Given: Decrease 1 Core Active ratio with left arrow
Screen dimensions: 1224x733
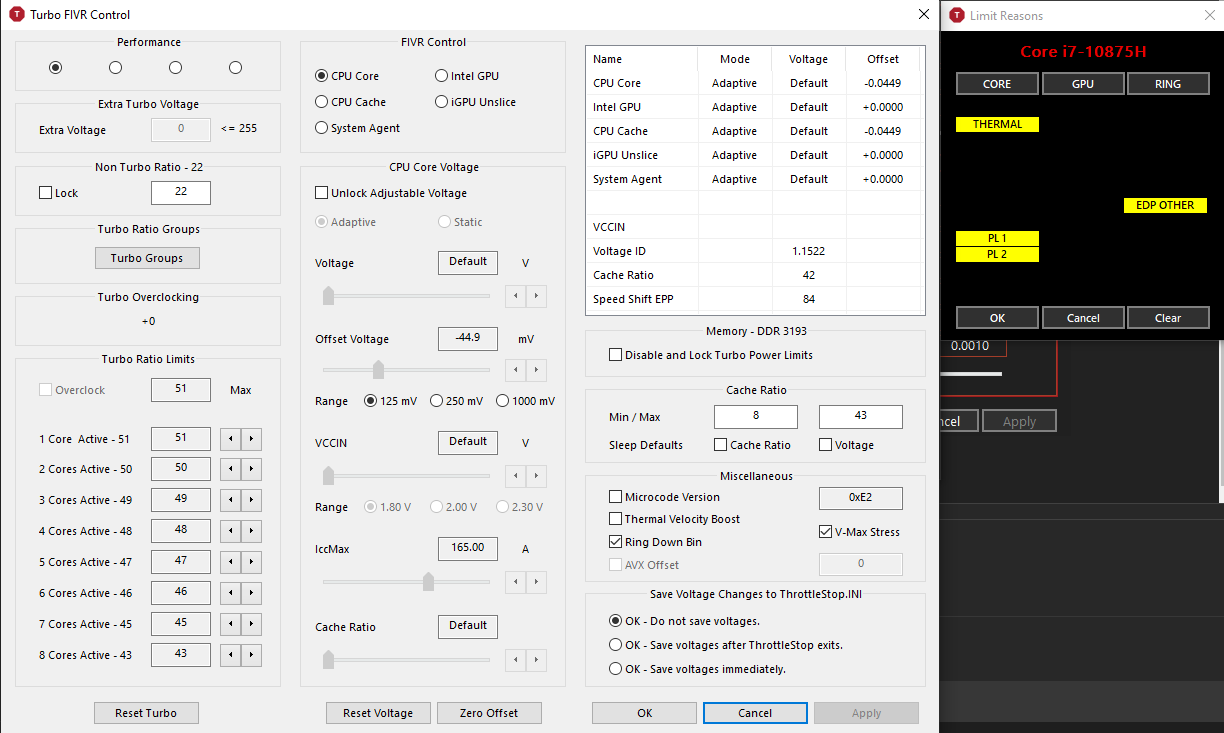Looking at the screenshot, I should [x=230, y=438].
